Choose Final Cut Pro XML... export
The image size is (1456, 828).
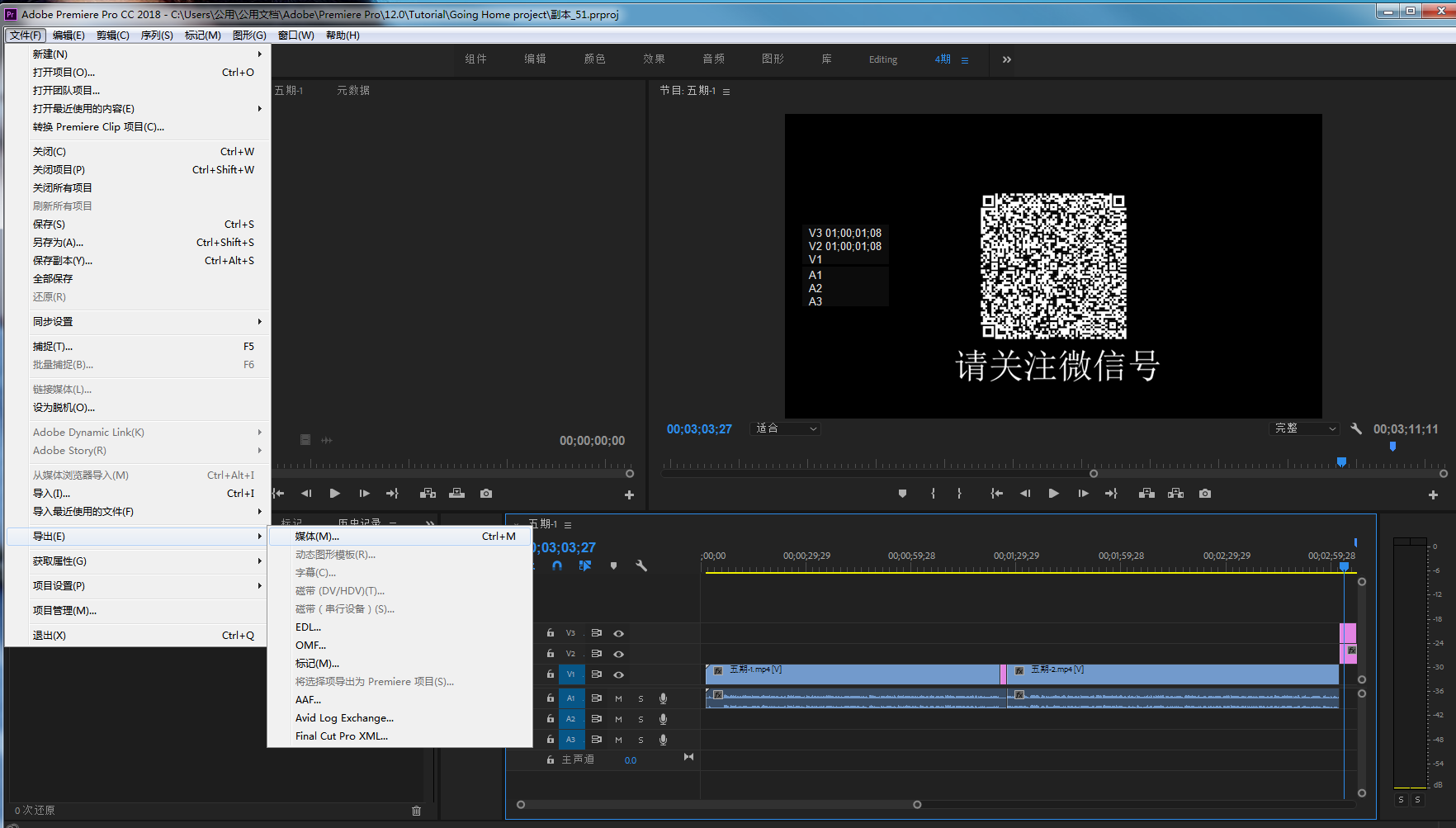pos(341,736)
